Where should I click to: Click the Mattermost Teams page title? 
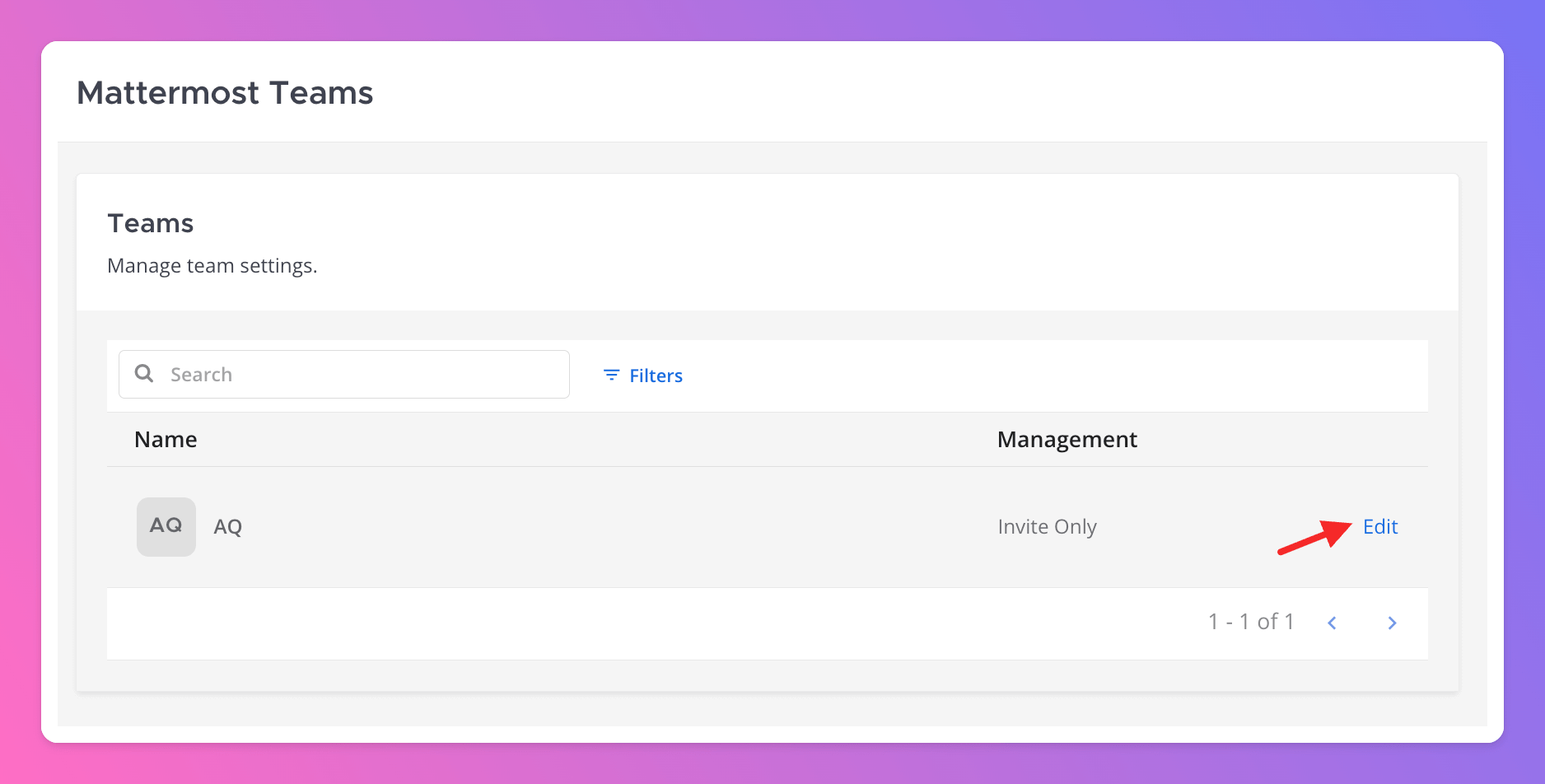click(225, 93)
